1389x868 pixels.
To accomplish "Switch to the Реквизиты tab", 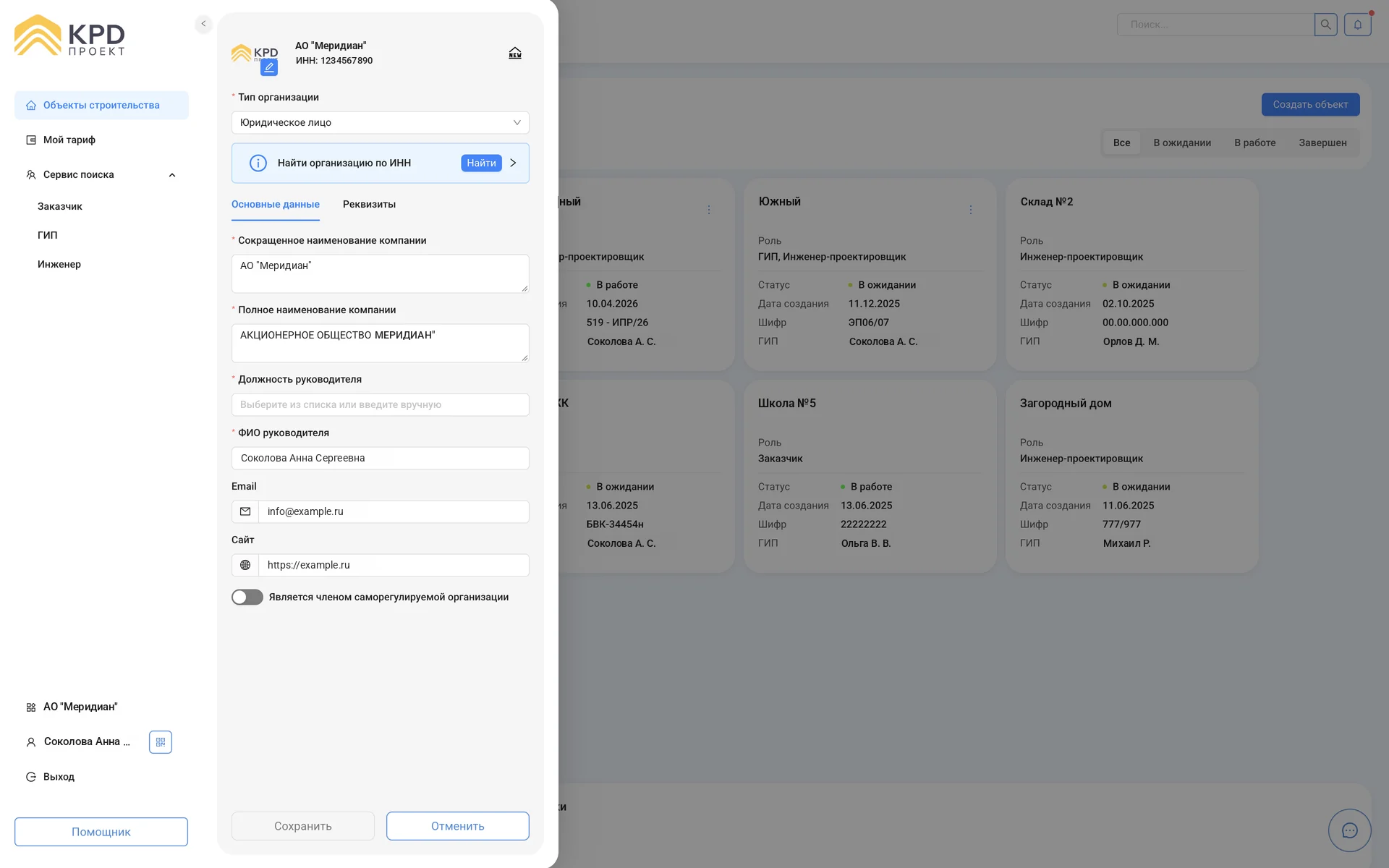I will point(369,204).
